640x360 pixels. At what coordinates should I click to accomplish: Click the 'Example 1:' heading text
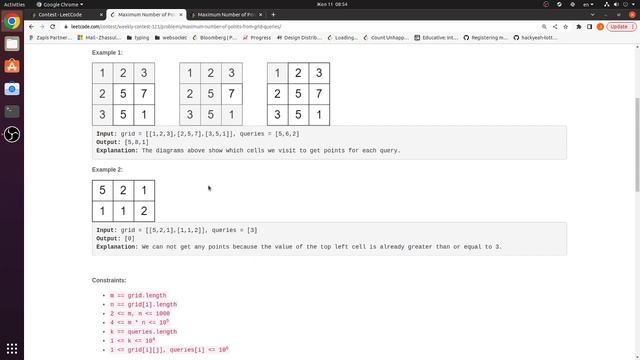[107, 53]
